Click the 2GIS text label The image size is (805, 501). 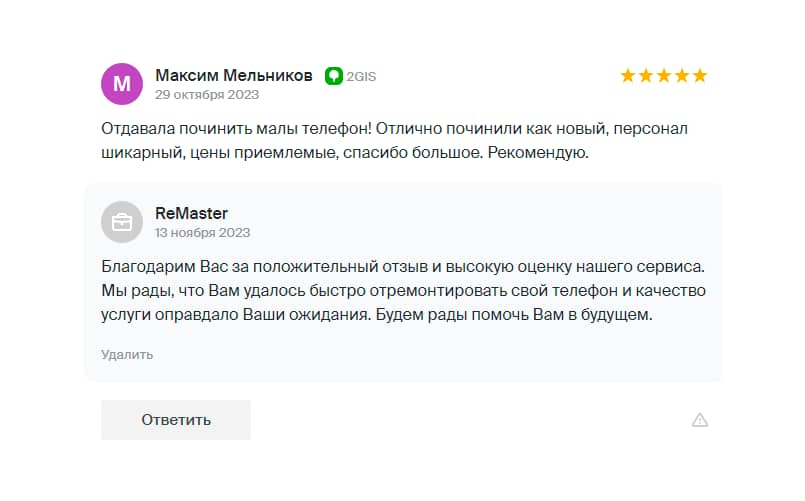361,76
